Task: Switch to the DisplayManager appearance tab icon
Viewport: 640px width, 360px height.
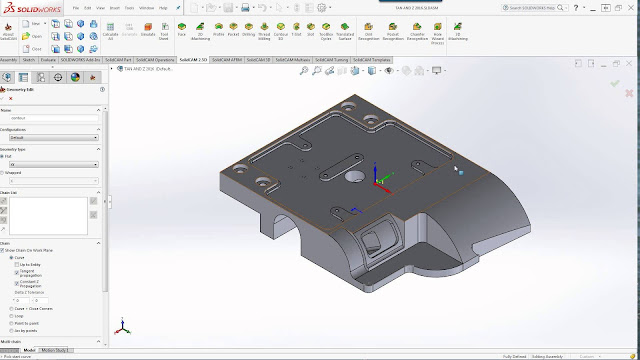Action: click(75, 77)
